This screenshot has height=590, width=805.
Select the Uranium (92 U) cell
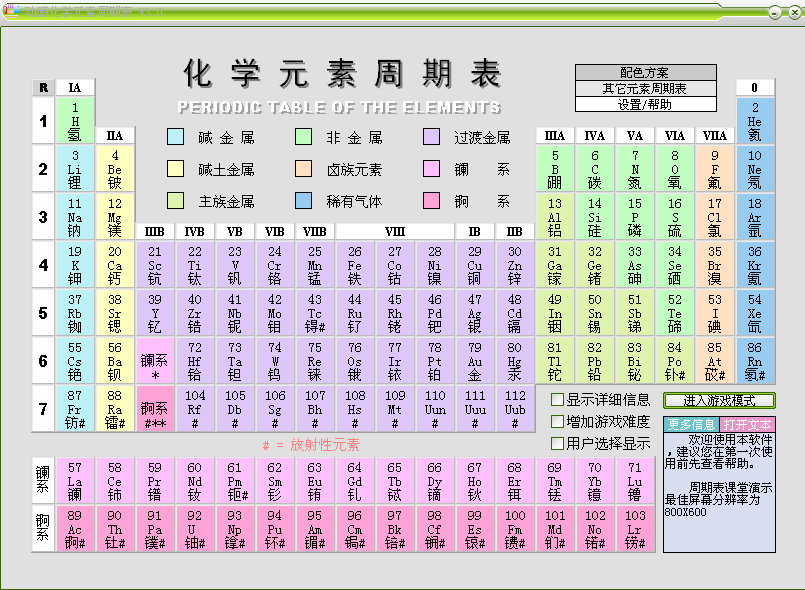[x=195, y=529]
